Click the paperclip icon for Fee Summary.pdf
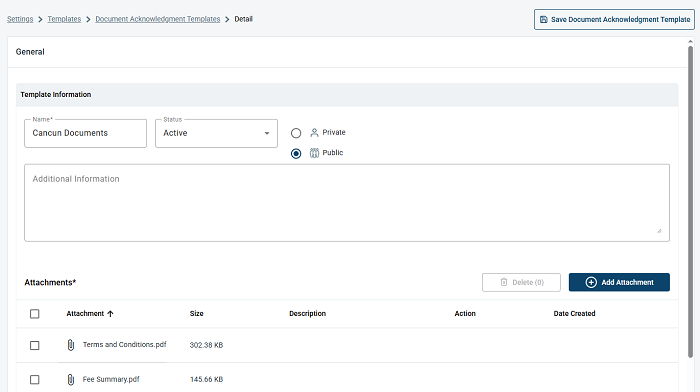Screen dimensions: 700x392 click(x=71, y=379)
